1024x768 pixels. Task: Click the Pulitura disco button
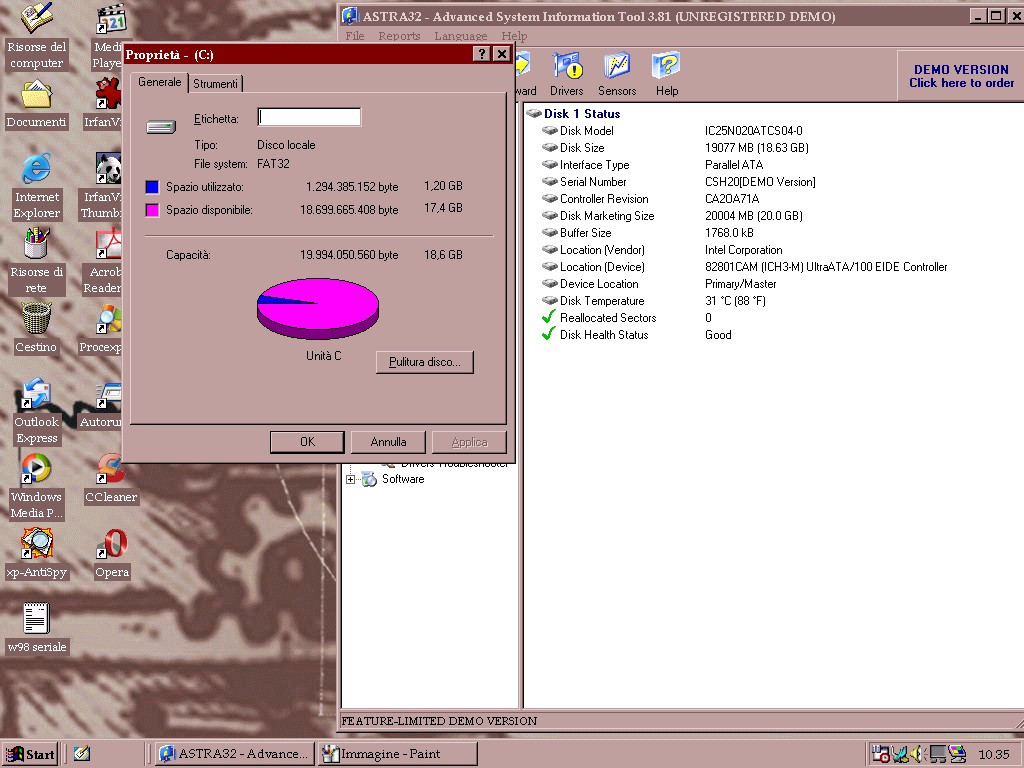pyautogui.click(x=424, y=362)
